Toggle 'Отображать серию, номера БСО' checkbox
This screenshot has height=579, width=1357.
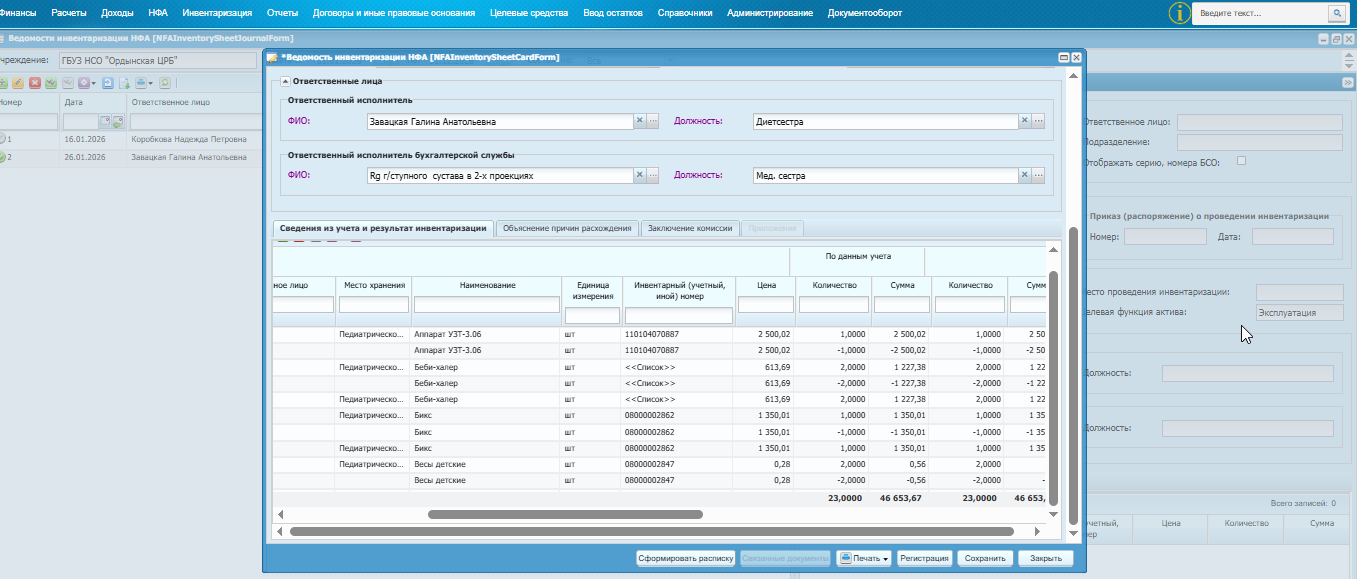(x=1241, y=160)
